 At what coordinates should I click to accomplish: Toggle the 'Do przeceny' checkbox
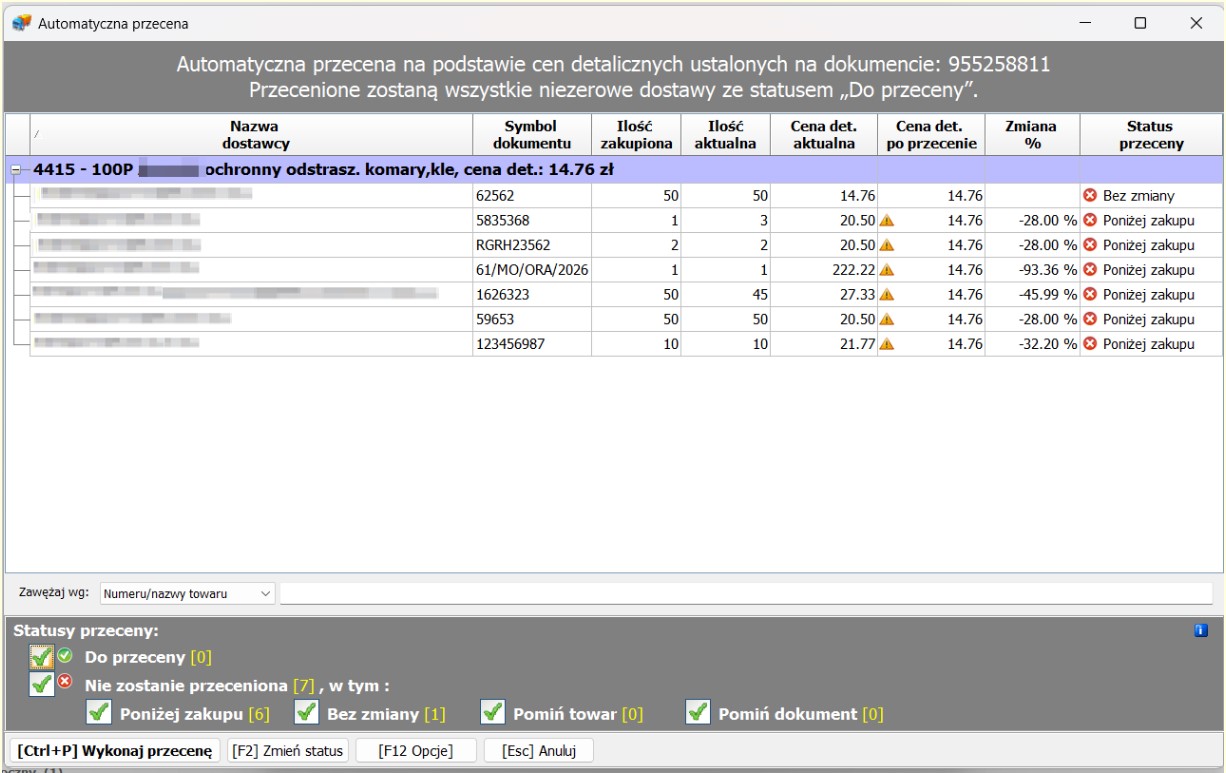coord(41,657)
